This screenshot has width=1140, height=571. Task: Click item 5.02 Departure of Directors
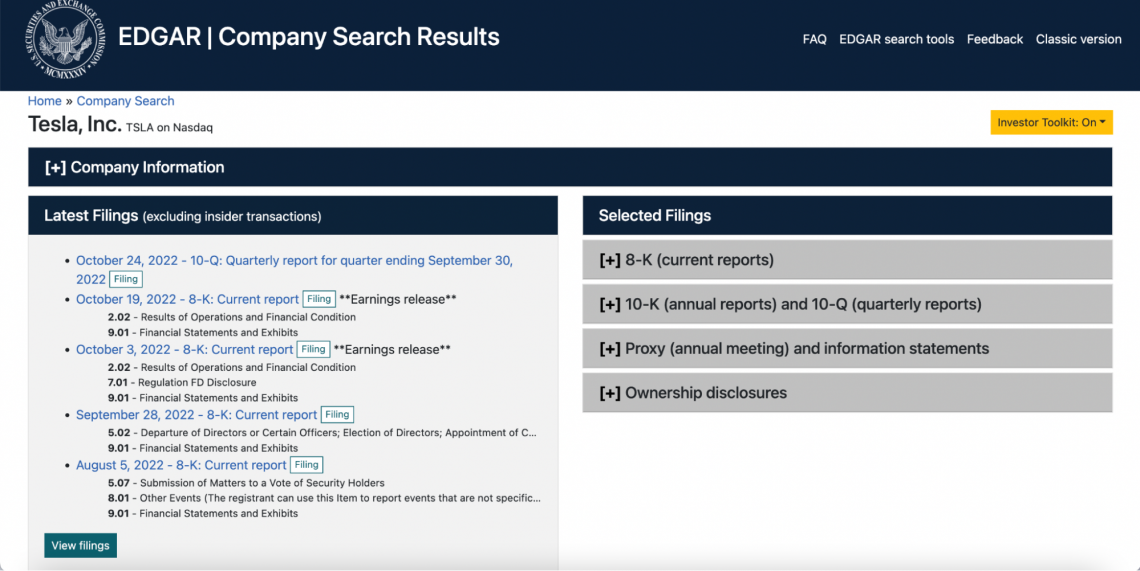[322, 433]
